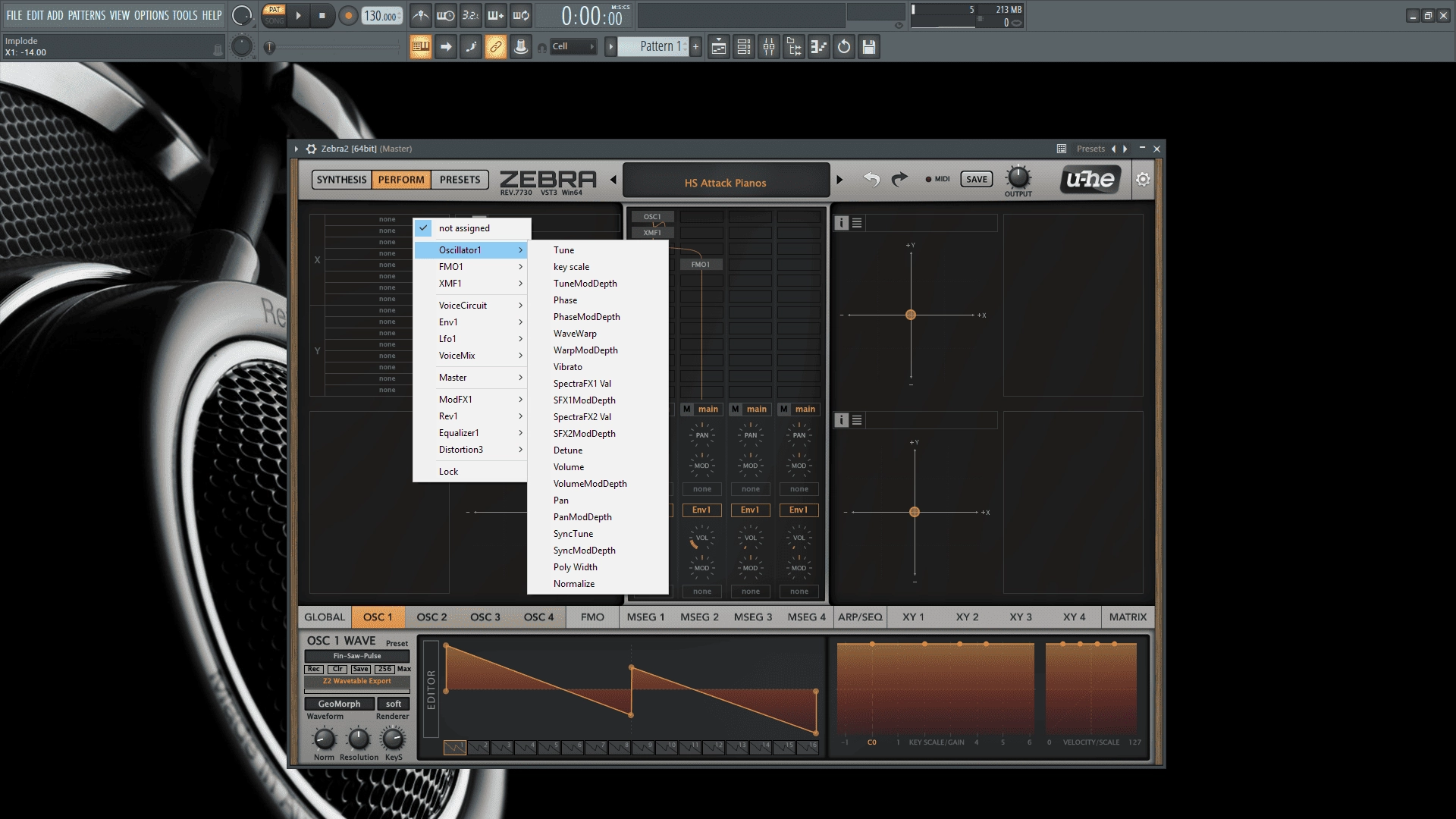Toggle the countdown before recording icon
Viewport: 1456px width, 819px height.
[471, 15]
